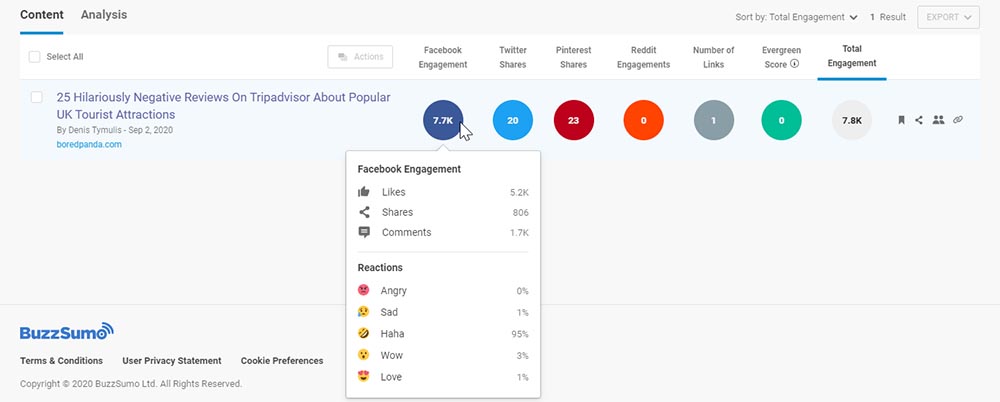Click the BuzzSumo logo in footer

click(67, 331)
